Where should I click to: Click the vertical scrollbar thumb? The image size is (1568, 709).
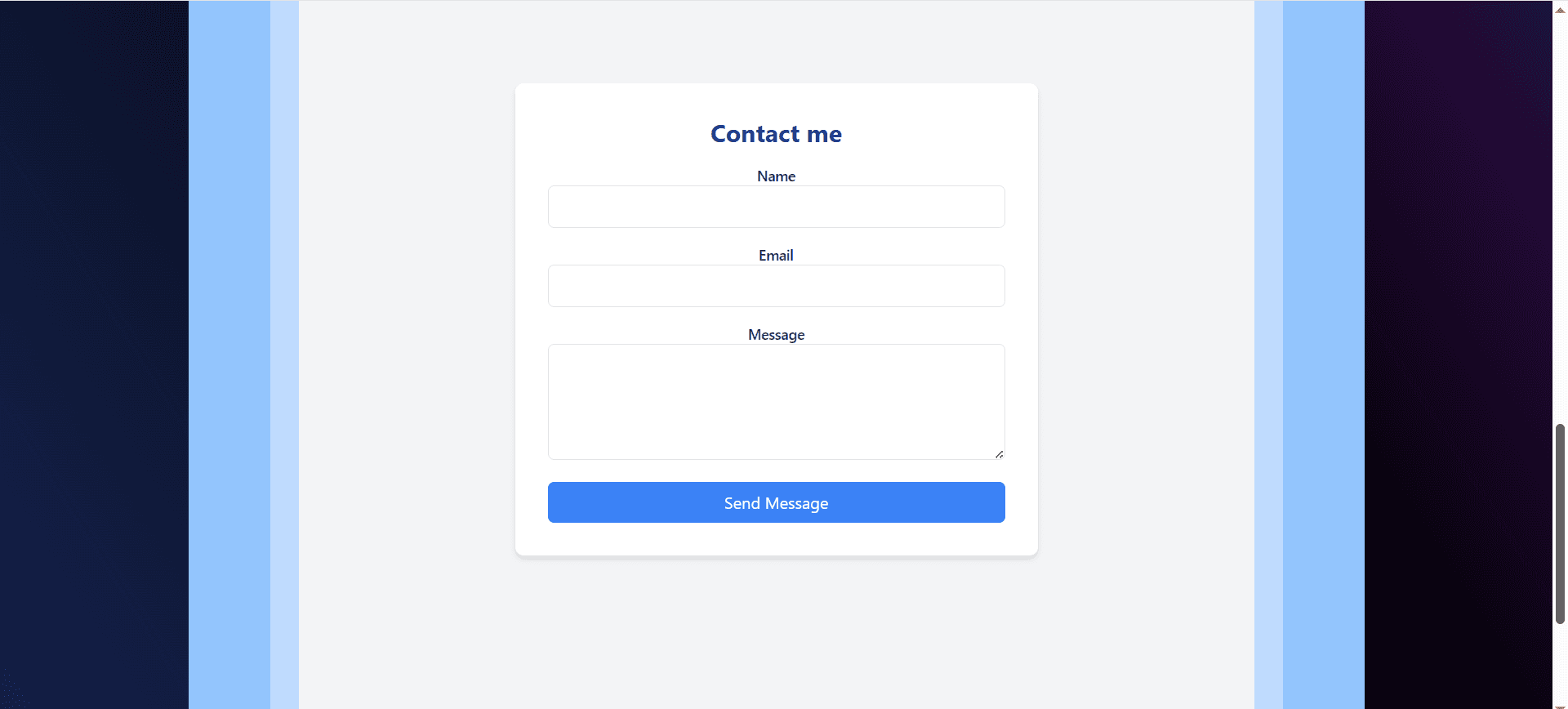pyautogui.click(x=1560, y=523)
